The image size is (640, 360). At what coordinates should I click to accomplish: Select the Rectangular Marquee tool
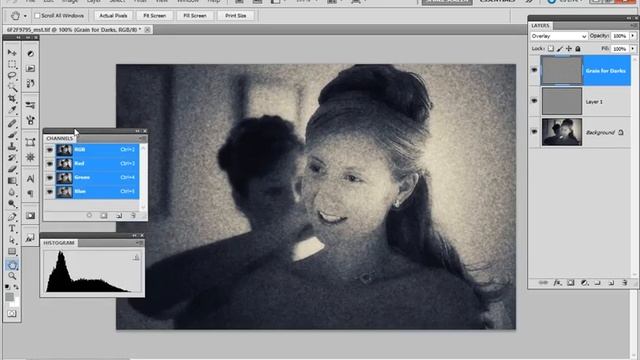12,64
